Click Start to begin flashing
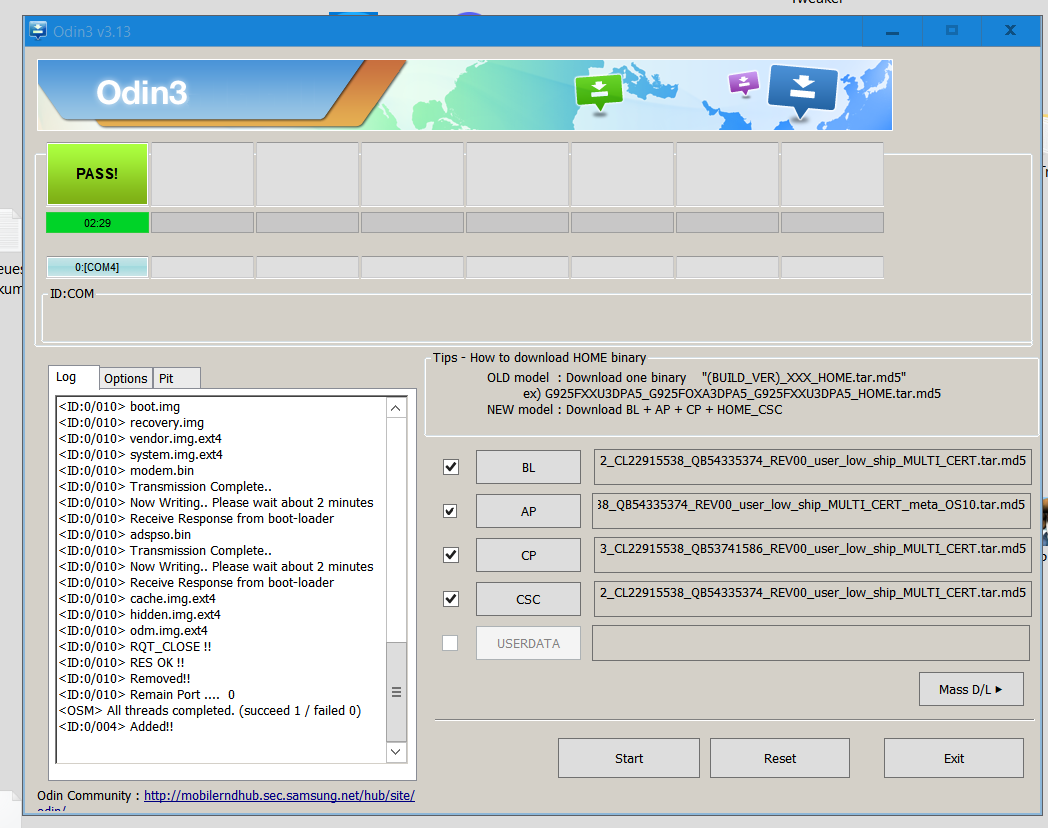 click(x=629, y=758)
